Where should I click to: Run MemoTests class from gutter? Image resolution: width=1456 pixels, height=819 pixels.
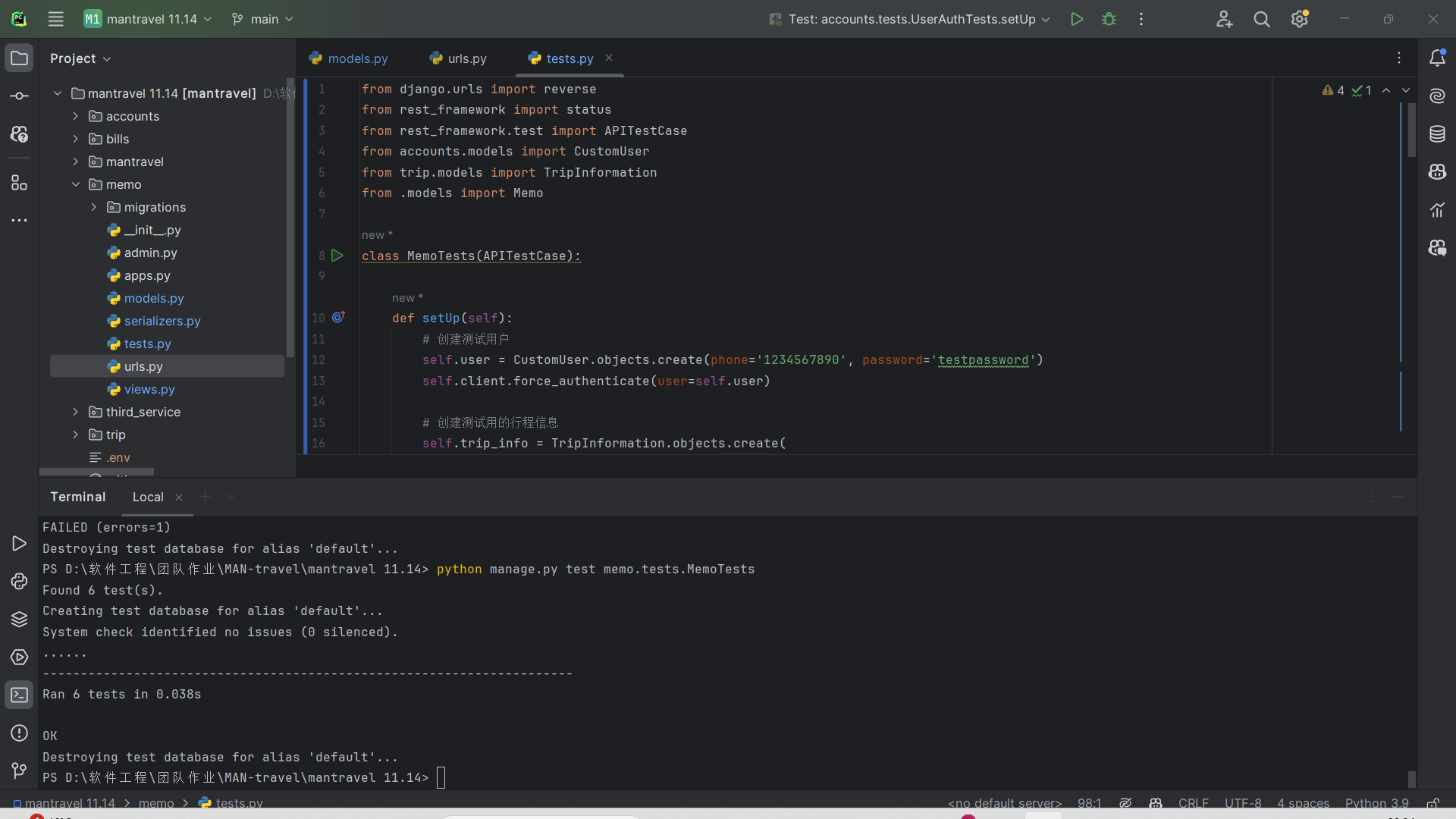[337, 256]
